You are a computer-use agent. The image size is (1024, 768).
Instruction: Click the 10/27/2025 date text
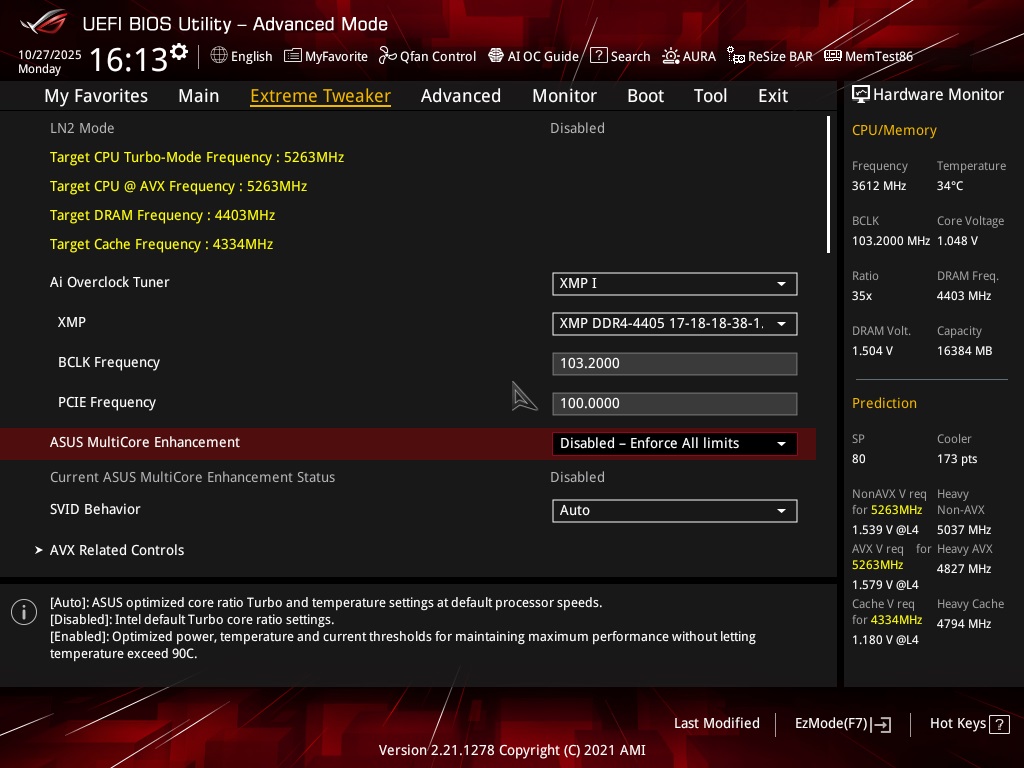pyautogui.click(x=50, y=55)
